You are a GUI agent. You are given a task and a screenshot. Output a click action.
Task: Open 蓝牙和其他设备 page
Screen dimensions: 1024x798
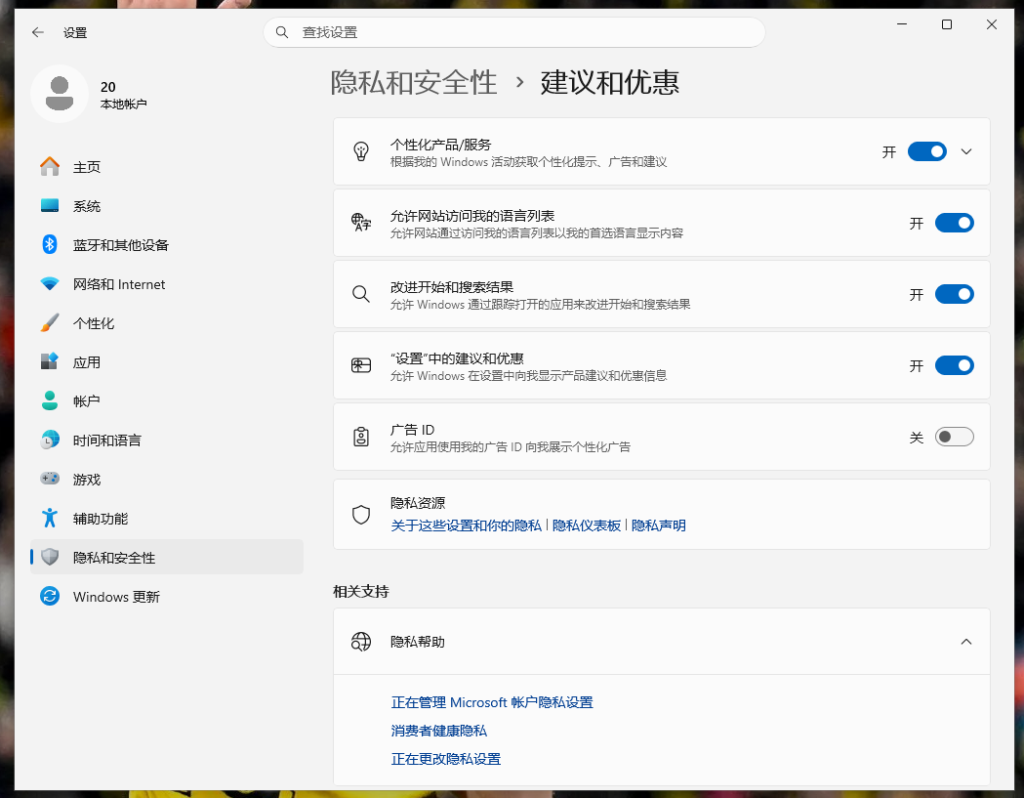pos(167,245)
